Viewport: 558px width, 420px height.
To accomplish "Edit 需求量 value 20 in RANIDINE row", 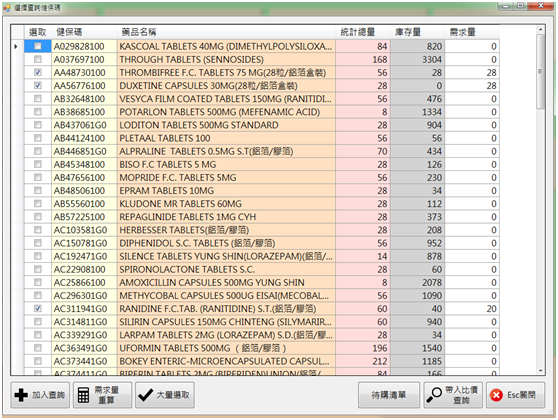I will [x=472, y=309].
